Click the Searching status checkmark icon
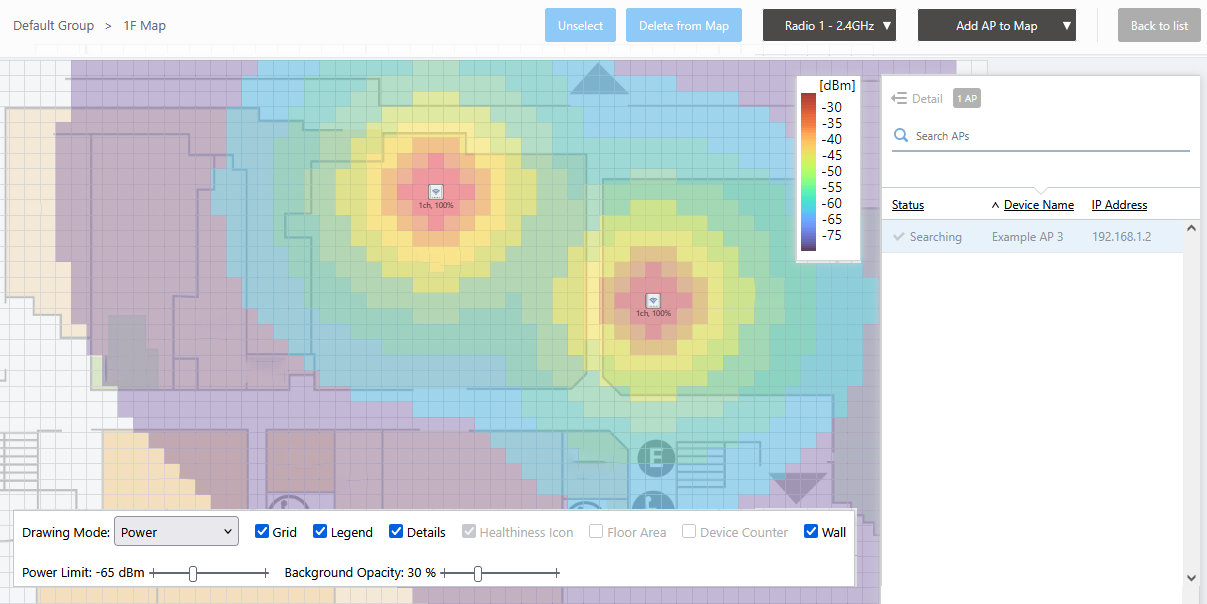This screenshot has width=1207, height=604. [x=899, y=237]
